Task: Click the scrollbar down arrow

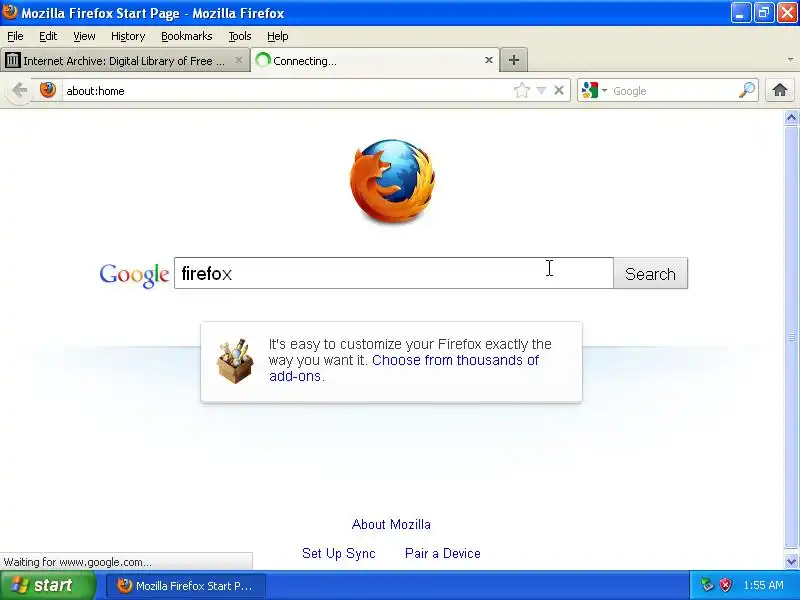Action: pos(791,562)
